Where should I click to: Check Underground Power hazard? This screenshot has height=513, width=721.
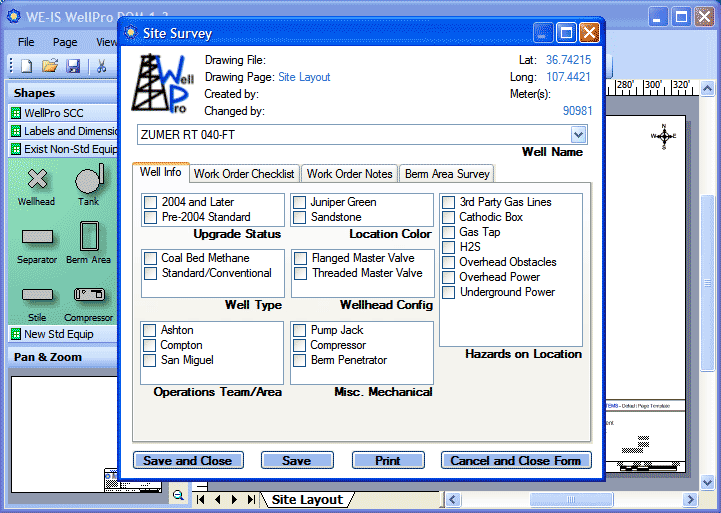(x=448, y=292)
